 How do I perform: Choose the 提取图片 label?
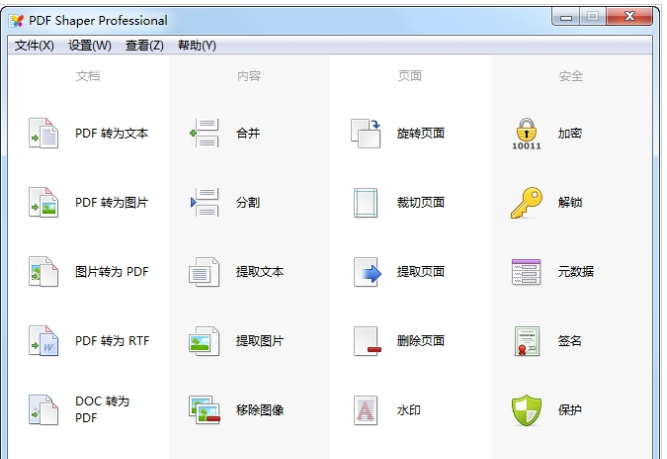tap(260, 341)
